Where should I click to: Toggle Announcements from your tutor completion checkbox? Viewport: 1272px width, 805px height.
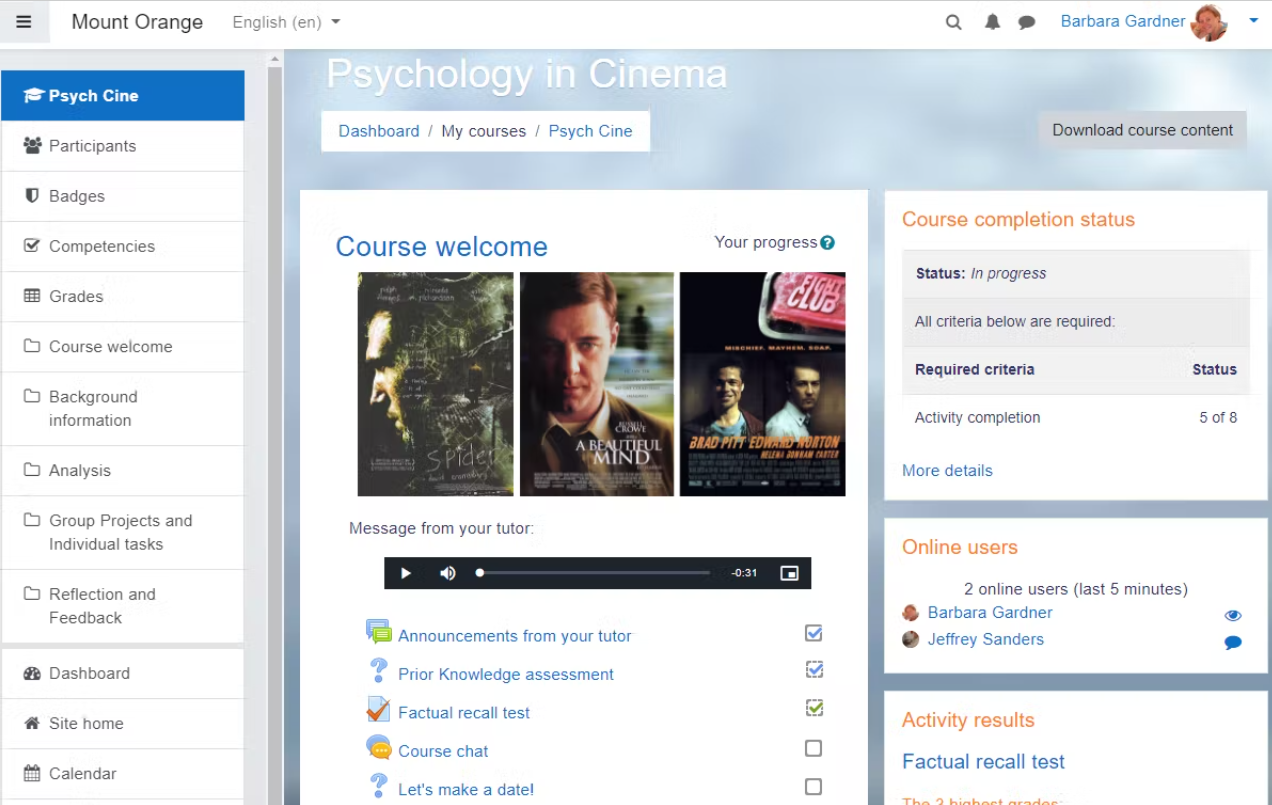[x=814, y=632]
